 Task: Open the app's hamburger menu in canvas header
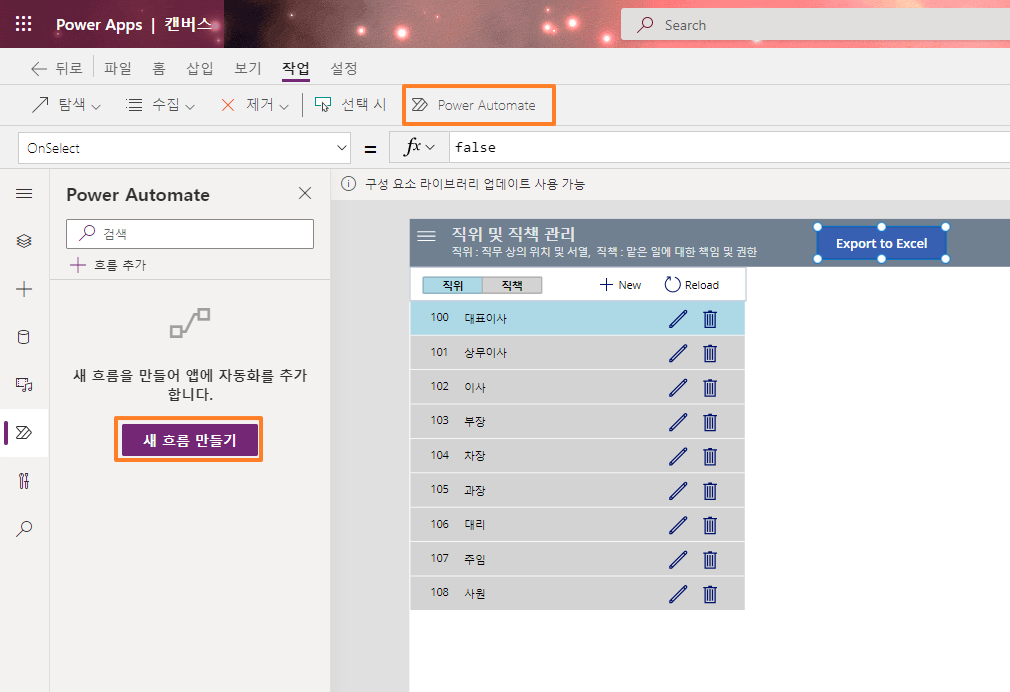point(426,236)
